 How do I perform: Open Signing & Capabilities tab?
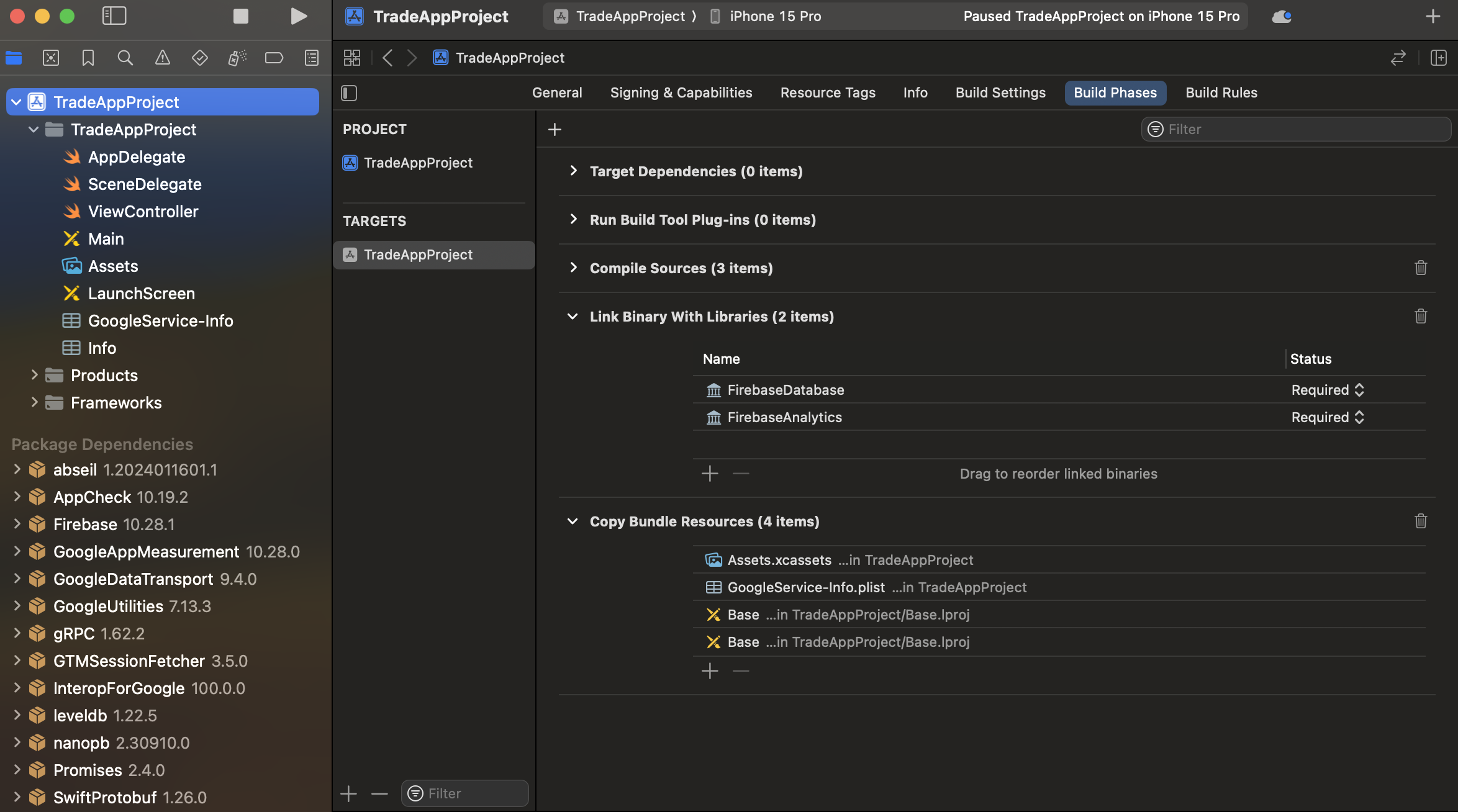pyautogui.click(x=681, y=93)
